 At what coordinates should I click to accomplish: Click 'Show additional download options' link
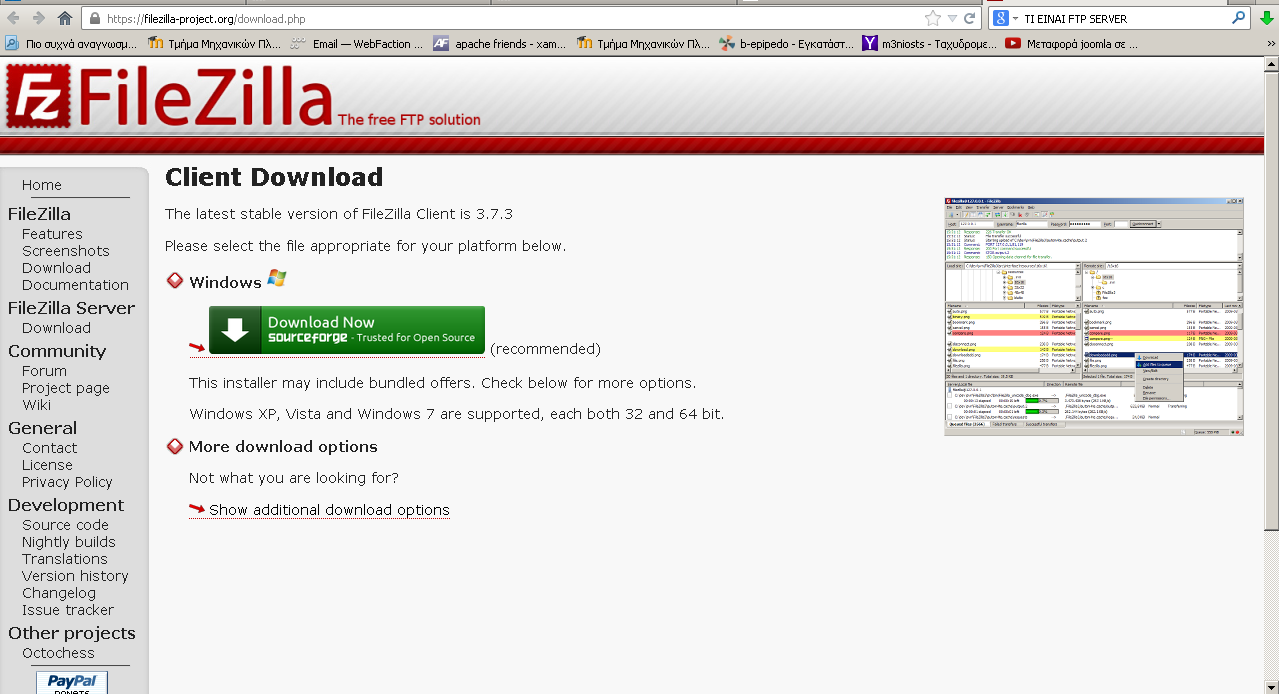click(x=329, y=510)
